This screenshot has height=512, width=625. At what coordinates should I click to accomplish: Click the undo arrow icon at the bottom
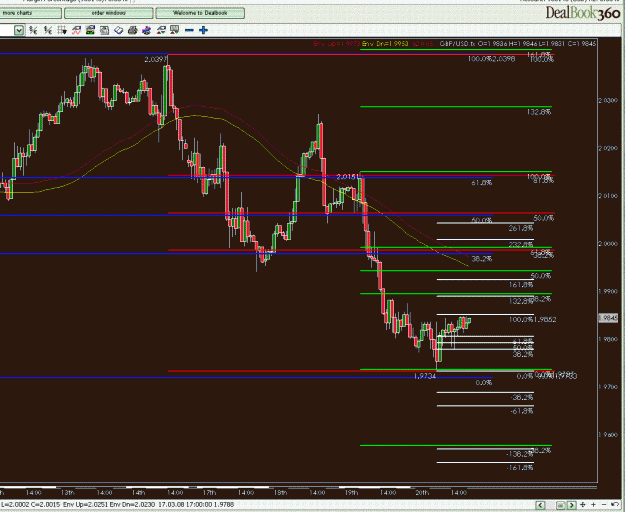(x=615, y=505)
